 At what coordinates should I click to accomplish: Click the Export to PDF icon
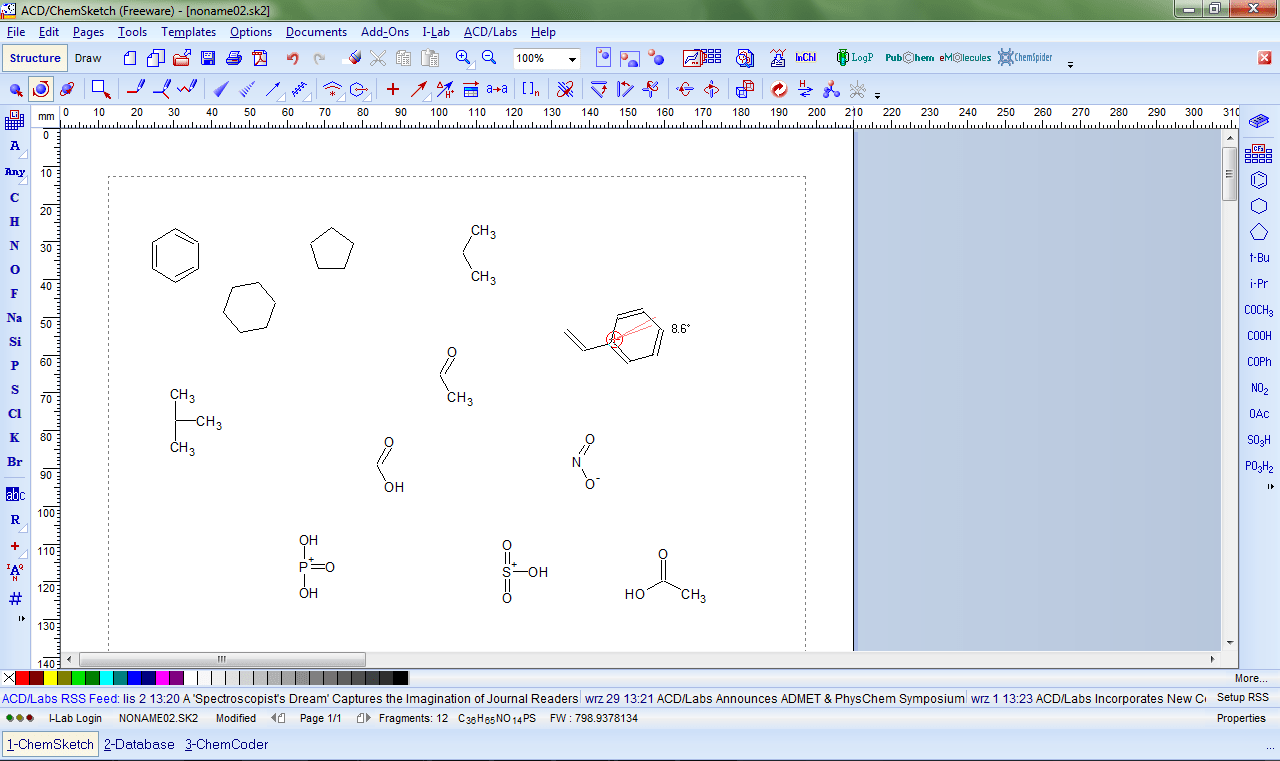pos(260,58)
